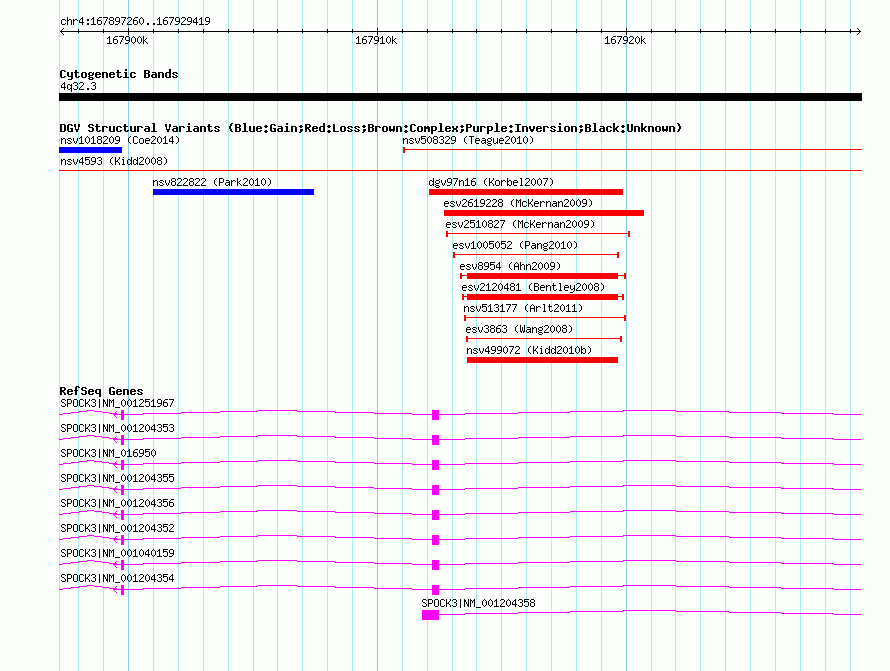
Task: Click the esv2120481 (Bentley2008) label
Action: click(x=534, y=287)
